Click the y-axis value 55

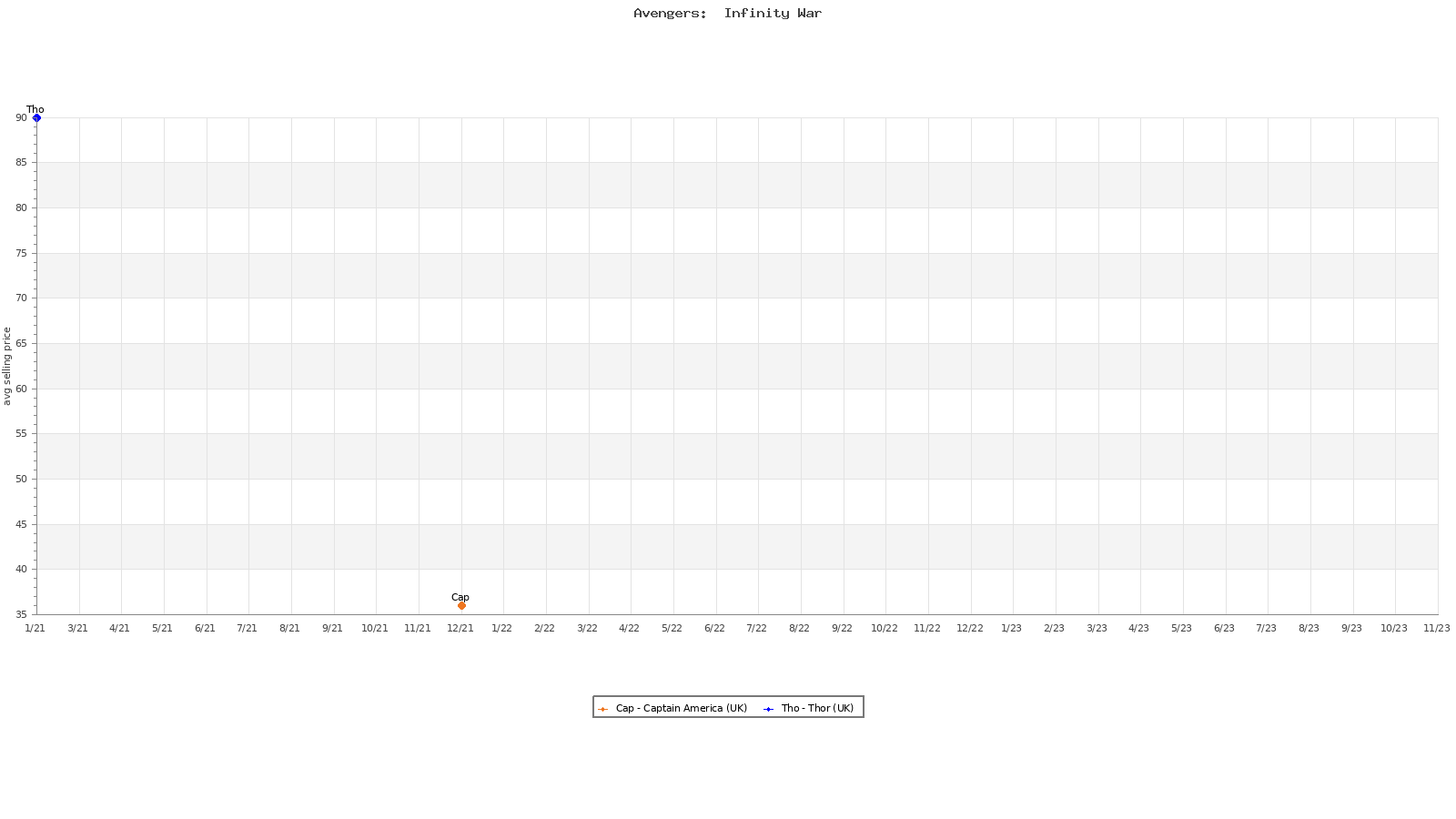[x=21, y=433]
